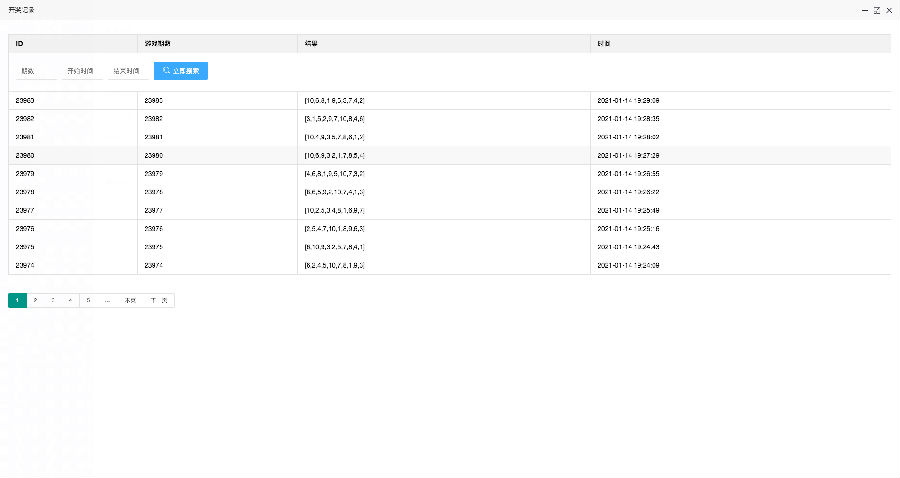This screenshot has height=478, width=900.
Task: Click the pagination ellipsis button
Action: [107, 300]
